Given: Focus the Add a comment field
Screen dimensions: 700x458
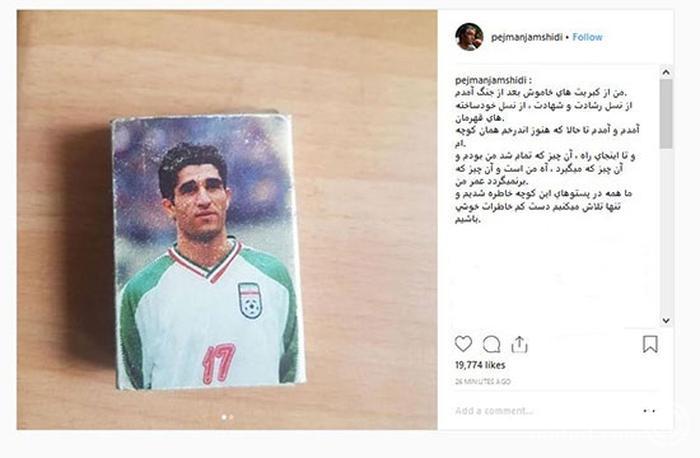Looking at the screenshot, I should [x=545, y=411].
